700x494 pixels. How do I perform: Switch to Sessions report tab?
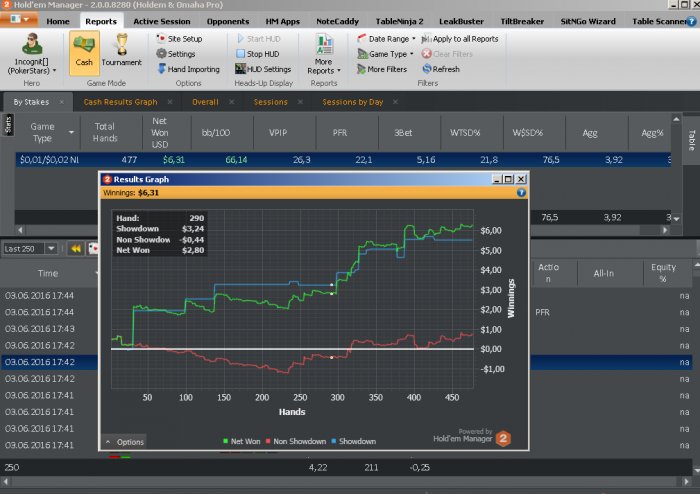[x=271, y=102]
